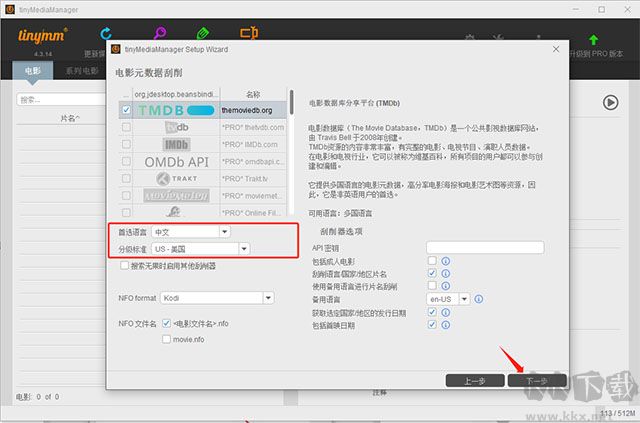640x423 pixels.
Task: Click the 名称 column header in scraper list
Action: (253, 94)
